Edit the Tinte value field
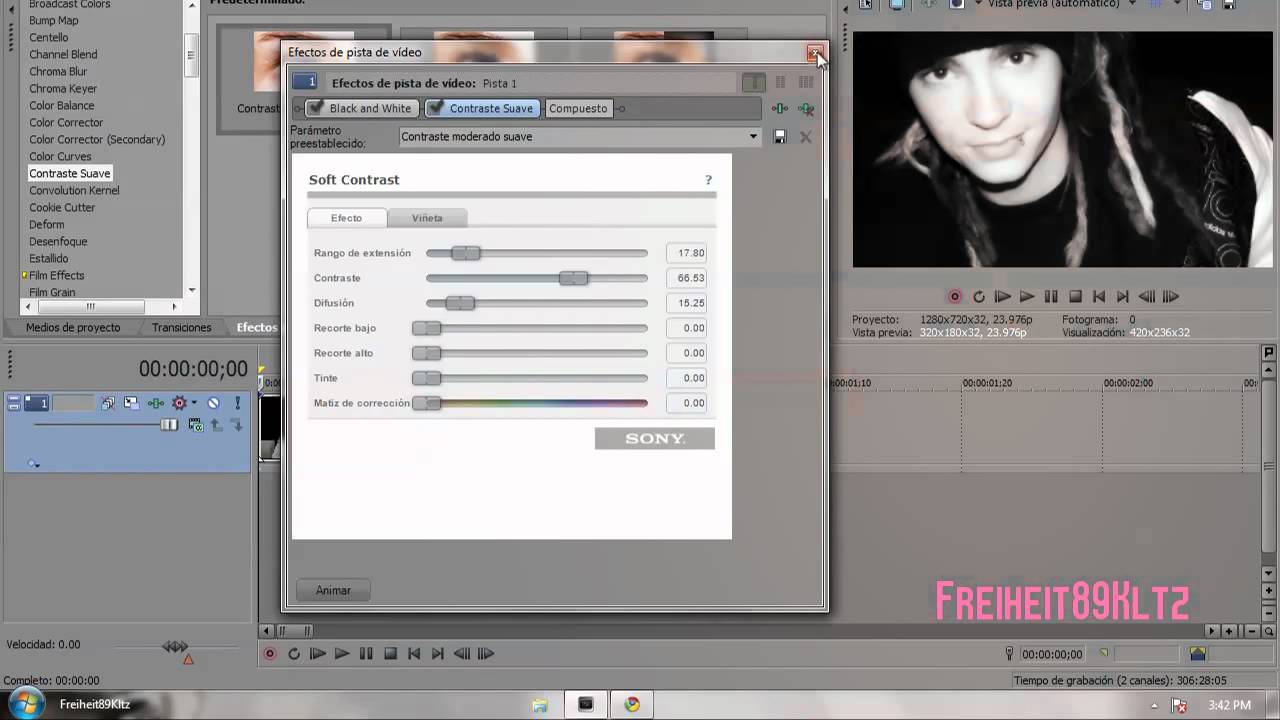This screenshot has height=720, width=1280. [x=686, y=378]
